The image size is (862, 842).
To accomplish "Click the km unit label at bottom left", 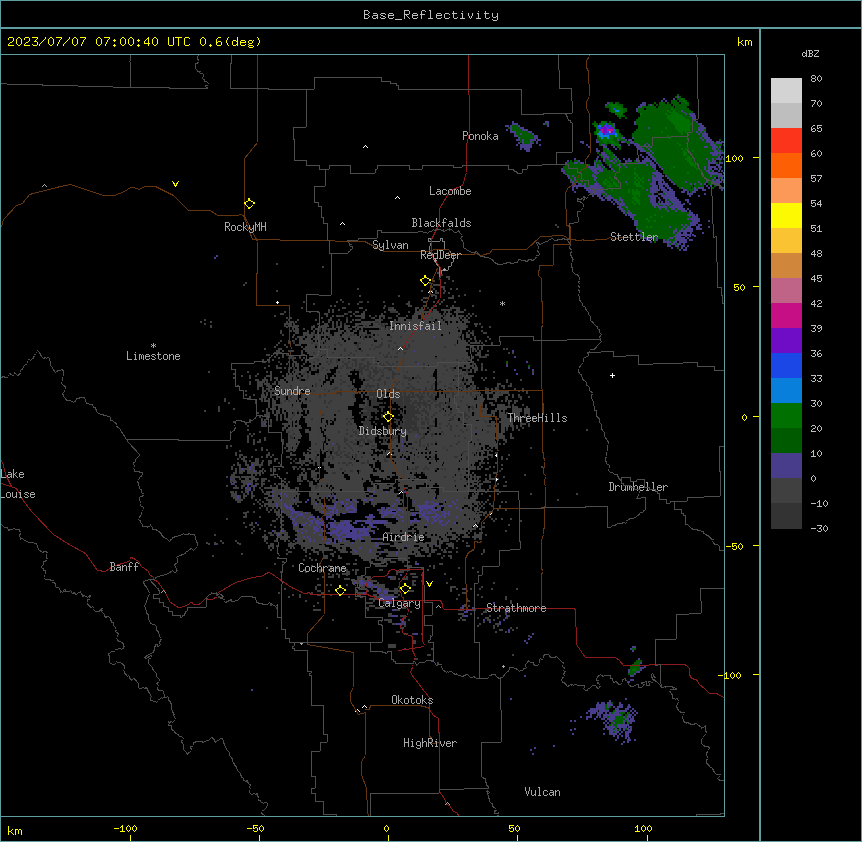I will point(15,830).
